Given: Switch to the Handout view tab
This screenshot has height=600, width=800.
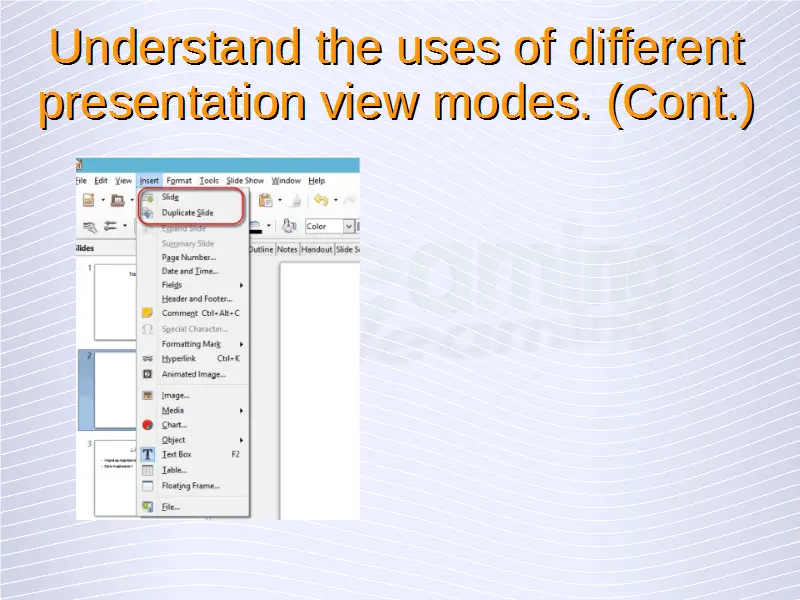Looking at the screenshot, I should [317, 249].
